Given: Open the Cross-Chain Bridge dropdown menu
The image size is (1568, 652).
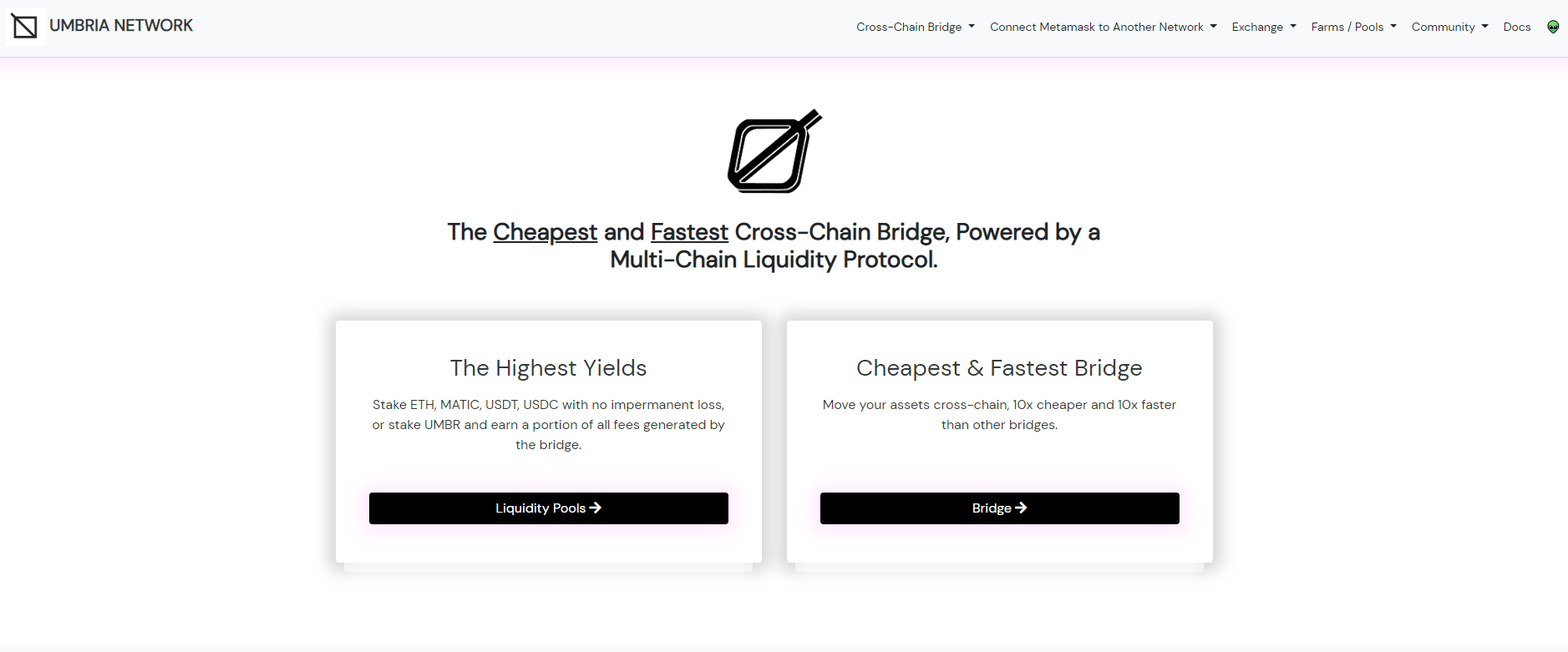Looking at the screenshot, I should point(915,27).
